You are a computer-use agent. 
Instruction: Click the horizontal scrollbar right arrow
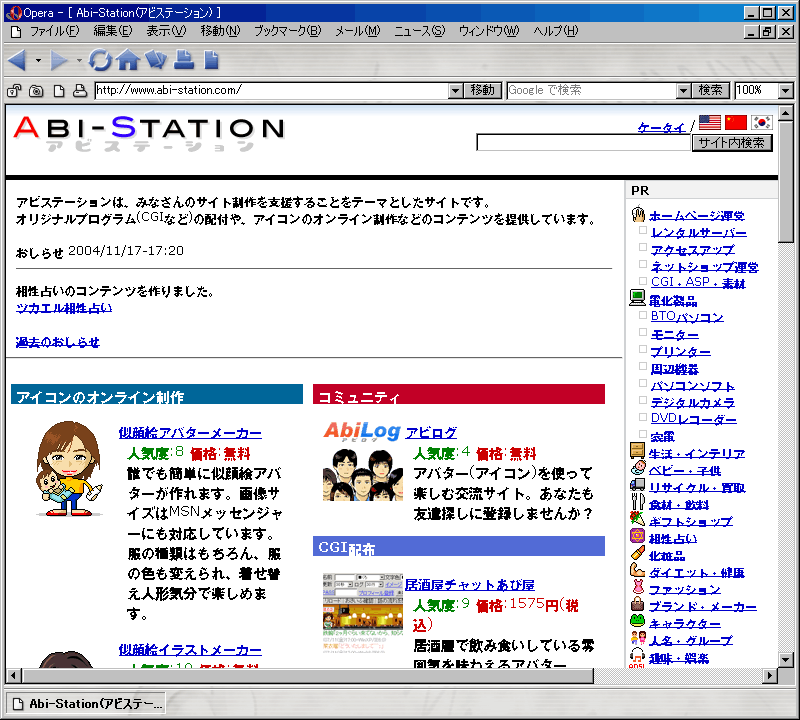(770, 676)
